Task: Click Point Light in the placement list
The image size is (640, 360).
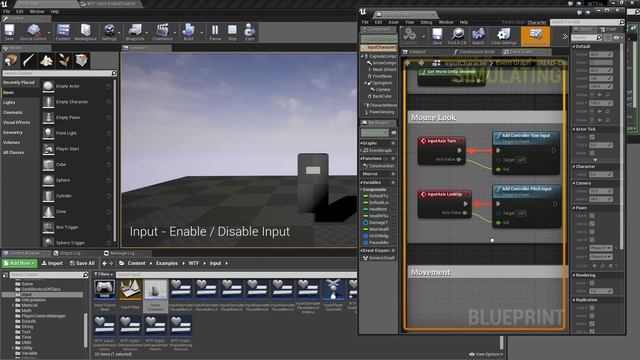Action: (78, 133)
